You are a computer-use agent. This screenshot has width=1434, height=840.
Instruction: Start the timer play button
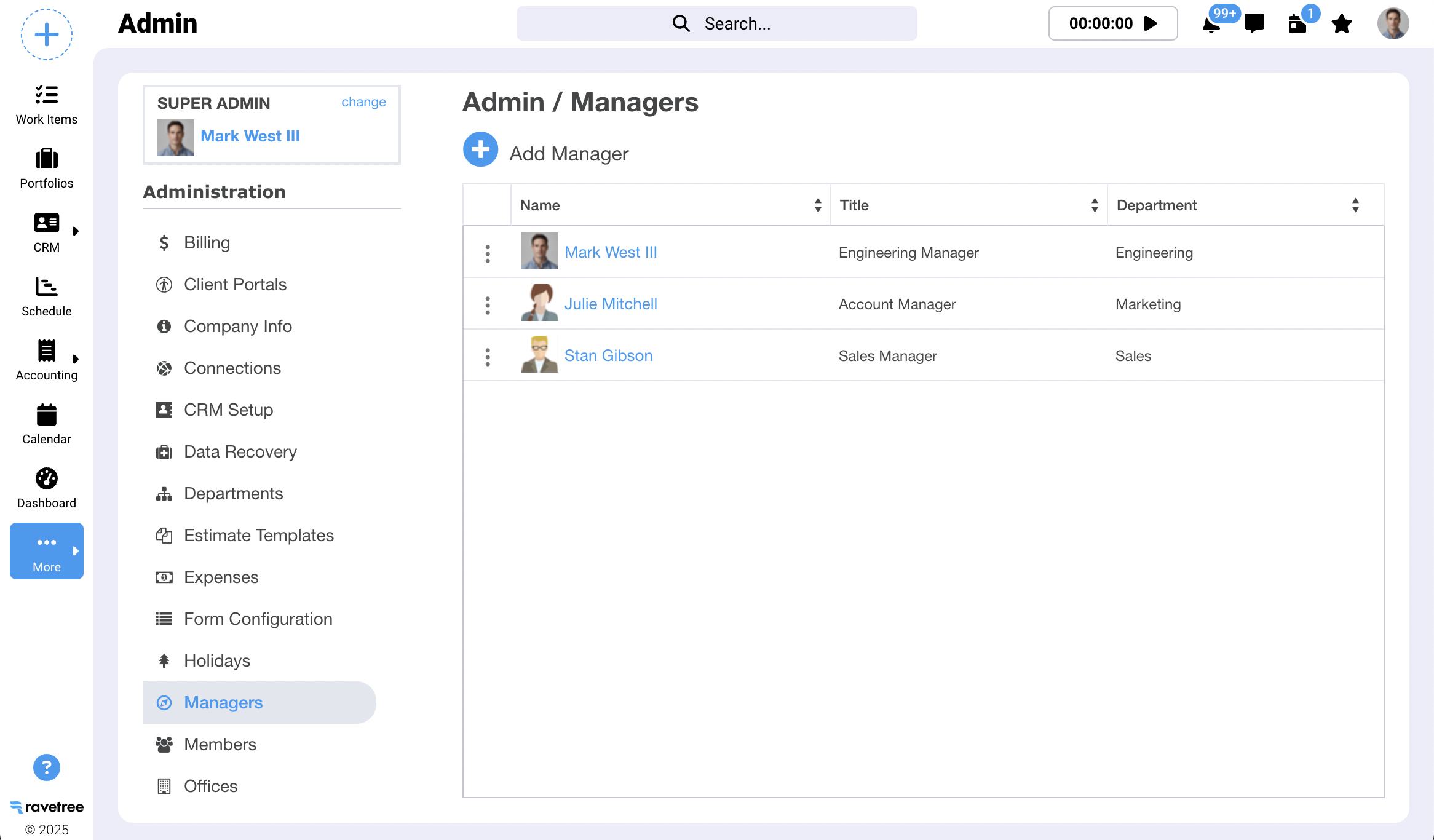(1150, 23)
